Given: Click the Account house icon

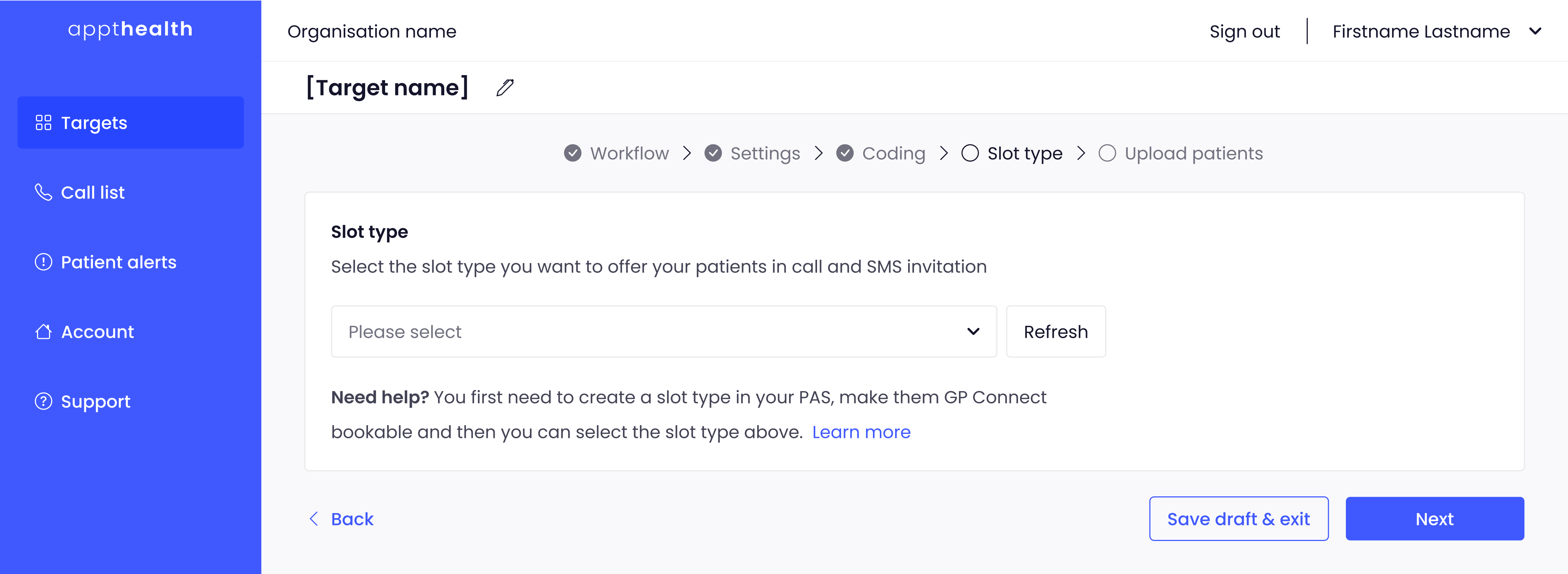Looking at the screenshot, I should (x=43, y=332).
